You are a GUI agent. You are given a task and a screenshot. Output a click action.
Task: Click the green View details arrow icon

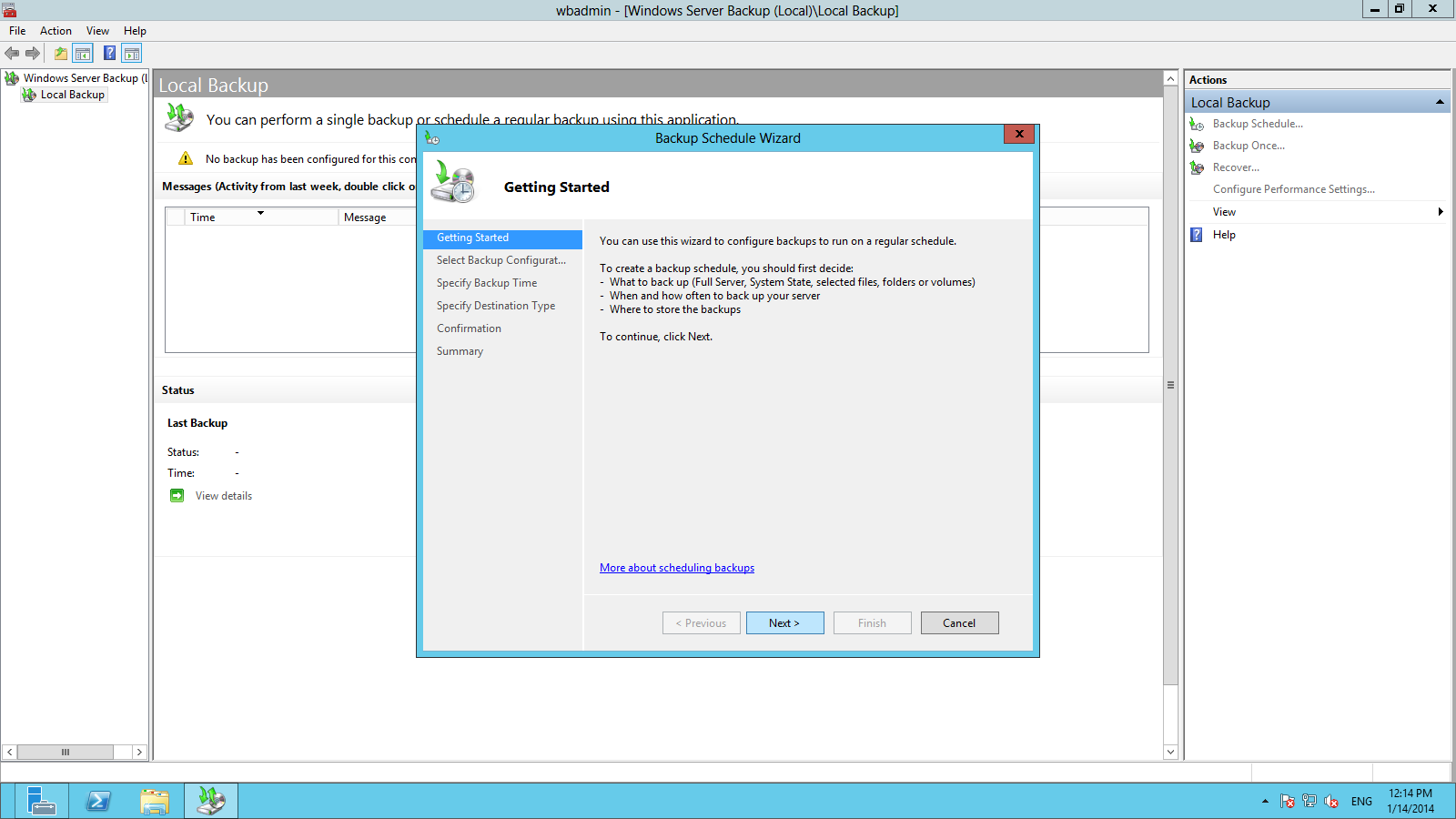coord(177,496)
